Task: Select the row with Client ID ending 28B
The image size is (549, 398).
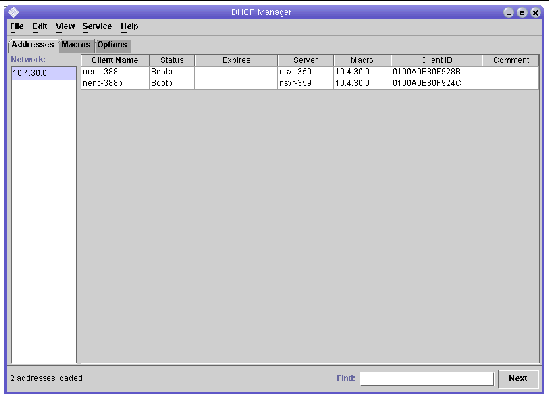Action: [x=310, y=72]
